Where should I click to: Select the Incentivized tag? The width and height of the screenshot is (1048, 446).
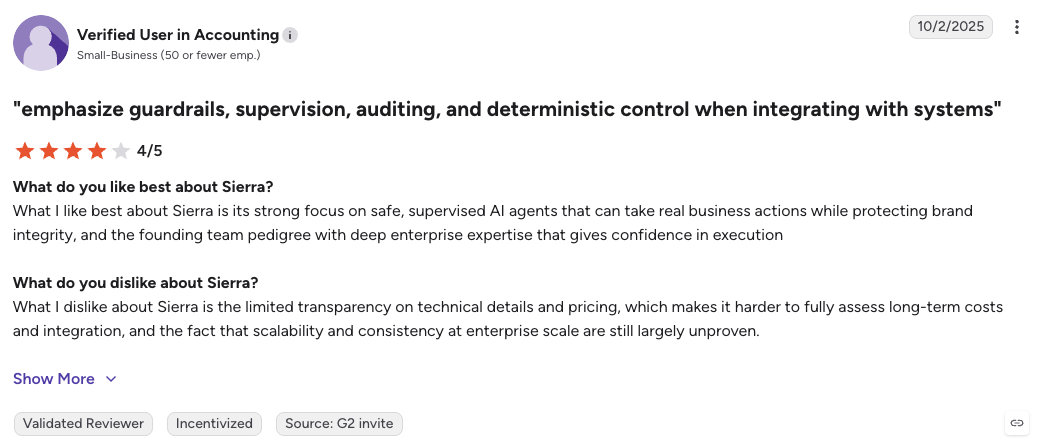214,424
